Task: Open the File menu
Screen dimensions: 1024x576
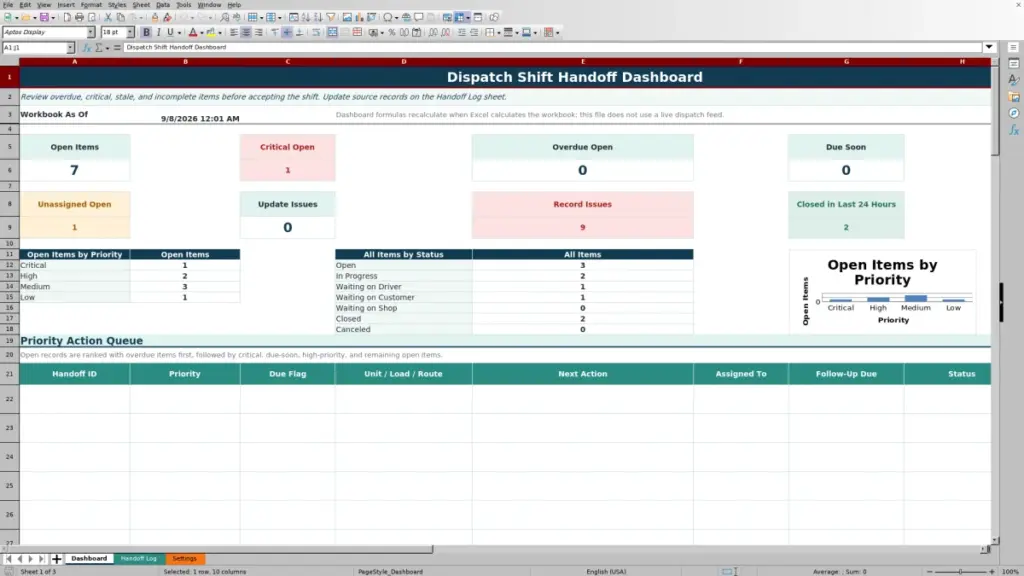Action: click(8, 5)
